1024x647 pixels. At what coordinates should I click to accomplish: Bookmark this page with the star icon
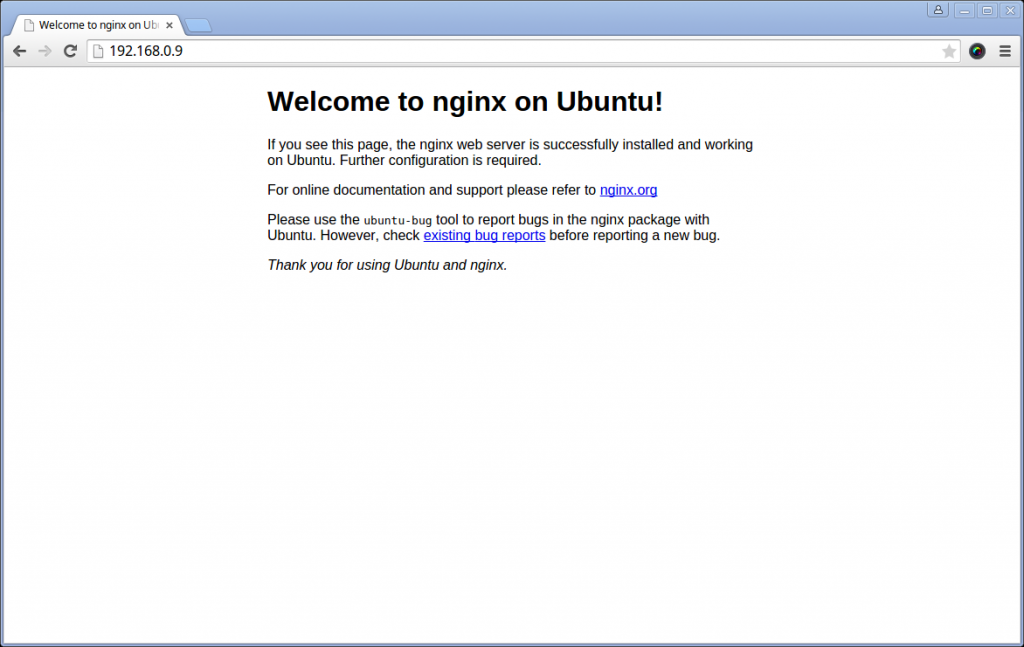(x=950, y=51)
